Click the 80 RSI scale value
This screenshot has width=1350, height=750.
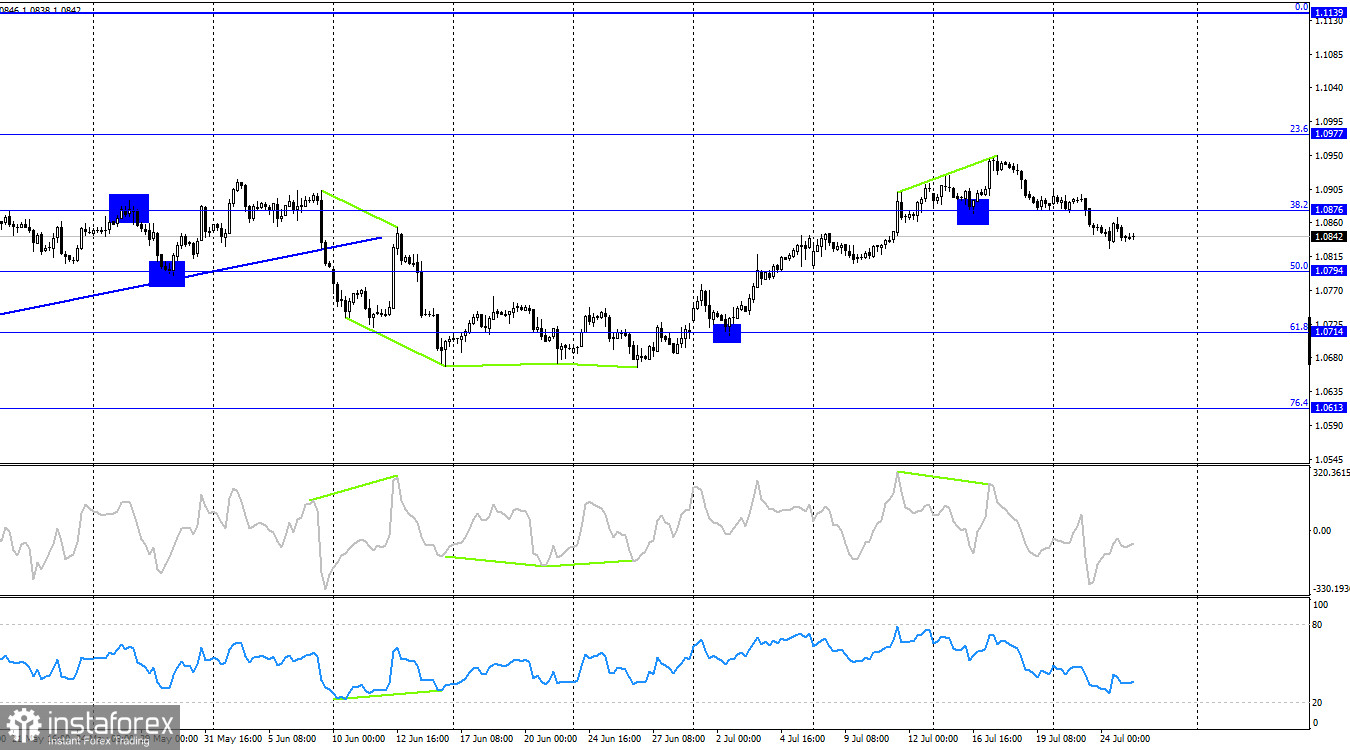click(1318, 625)
